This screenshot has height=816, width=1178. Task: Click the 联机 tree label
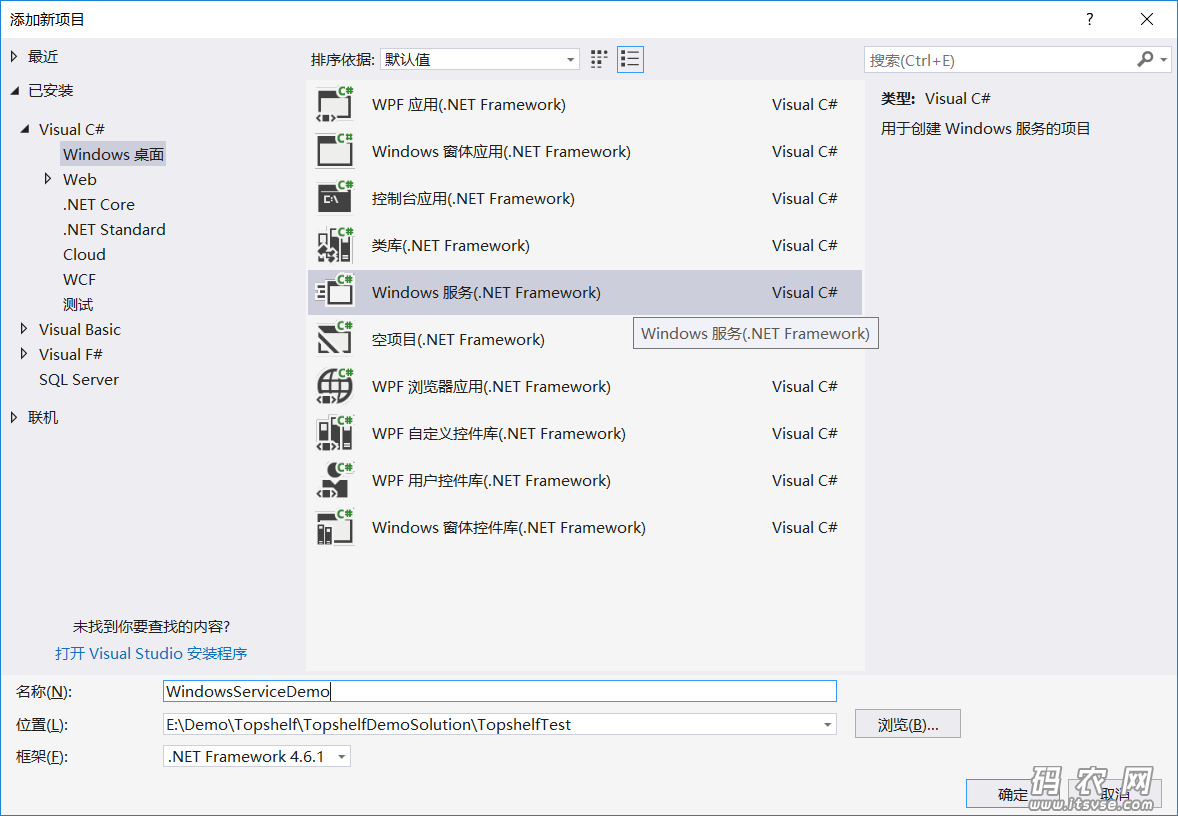tap(43, 417)
